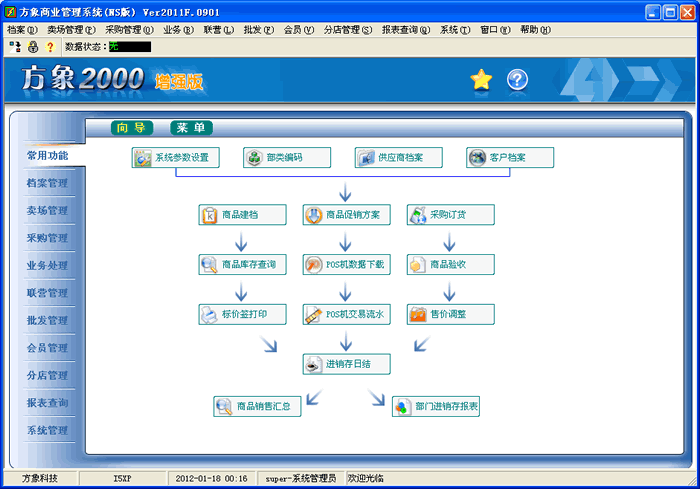This screenshot has width=700, height=489.
Task: Open 采购订货 purchase ordering
Action: [450, 215]
